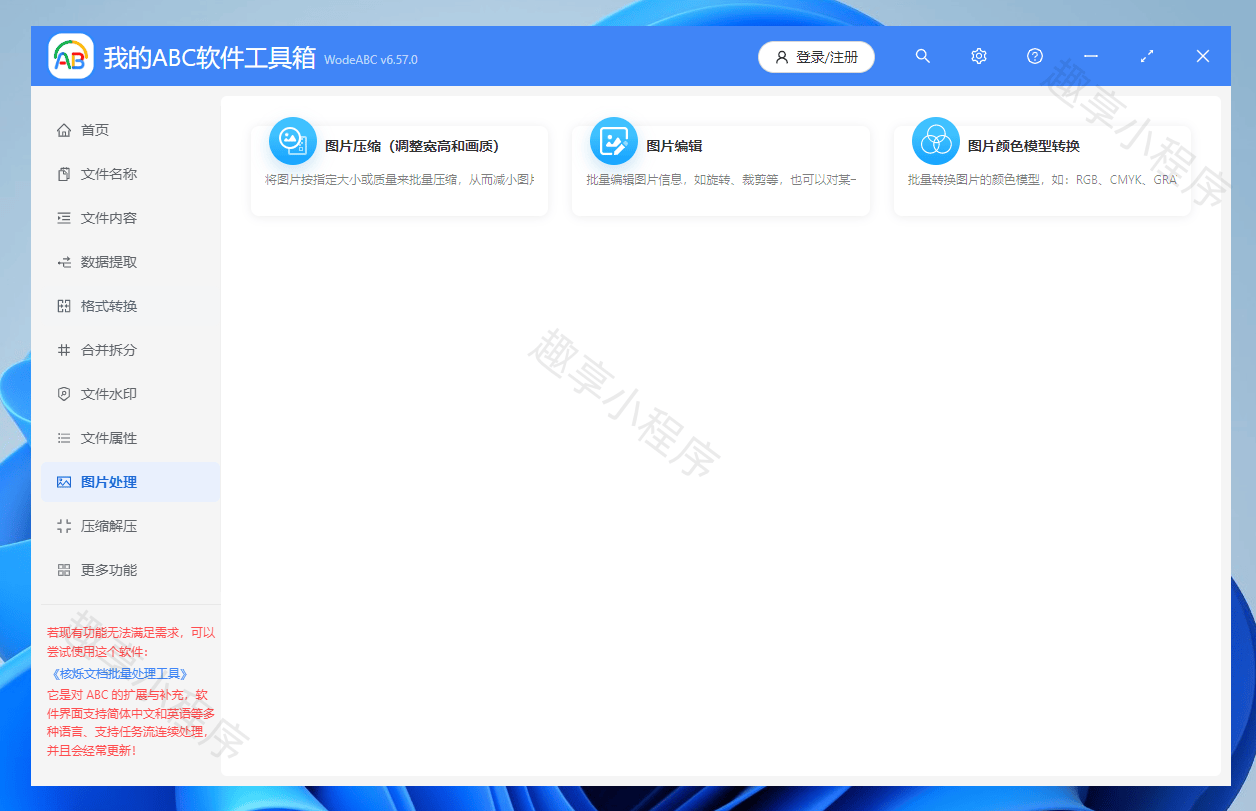Open 压缩解压 menu item

[x=130, y=526]
